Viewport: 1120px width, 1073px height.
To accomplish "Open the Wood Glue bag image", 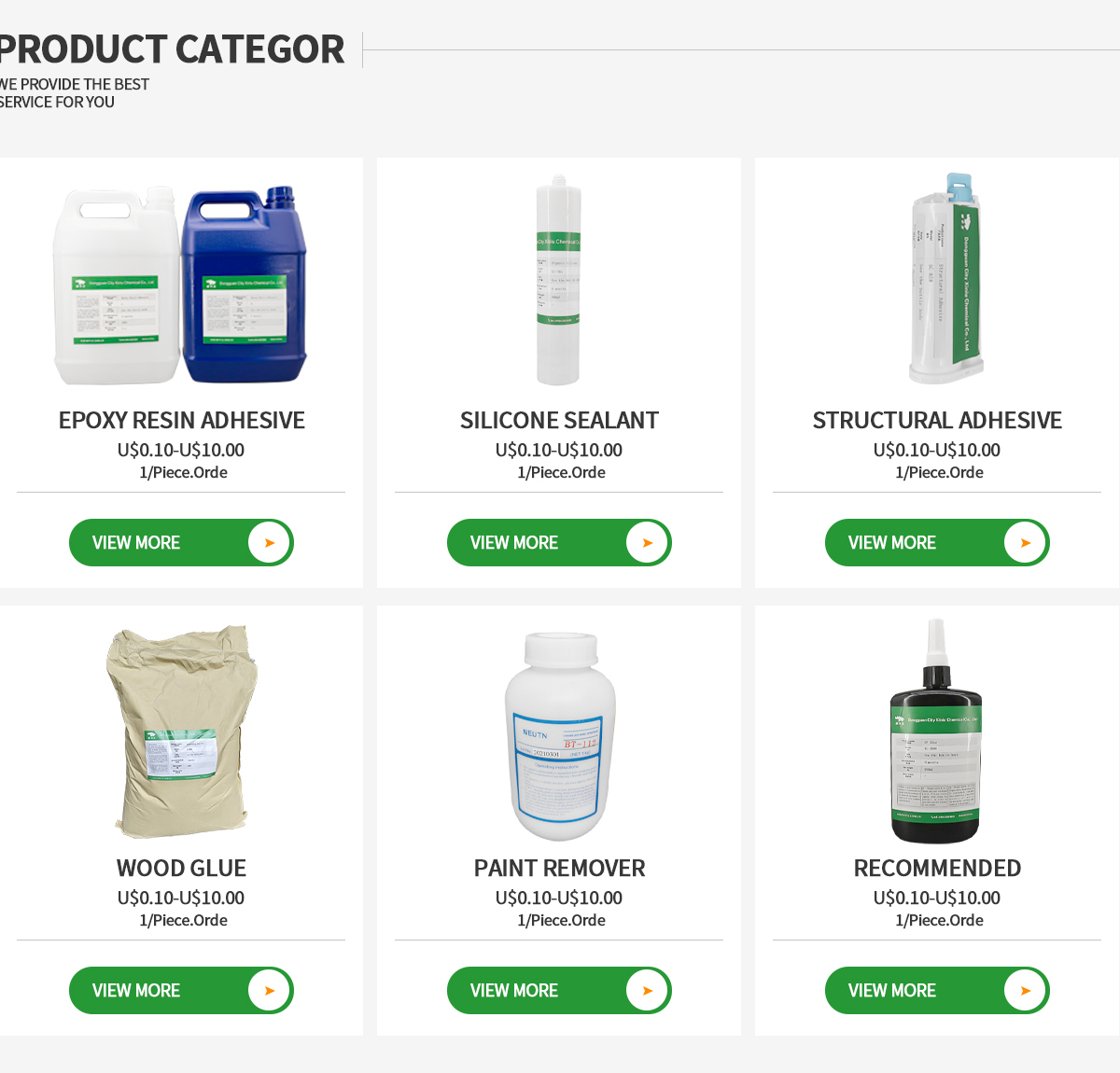I will tap(182, 731).
